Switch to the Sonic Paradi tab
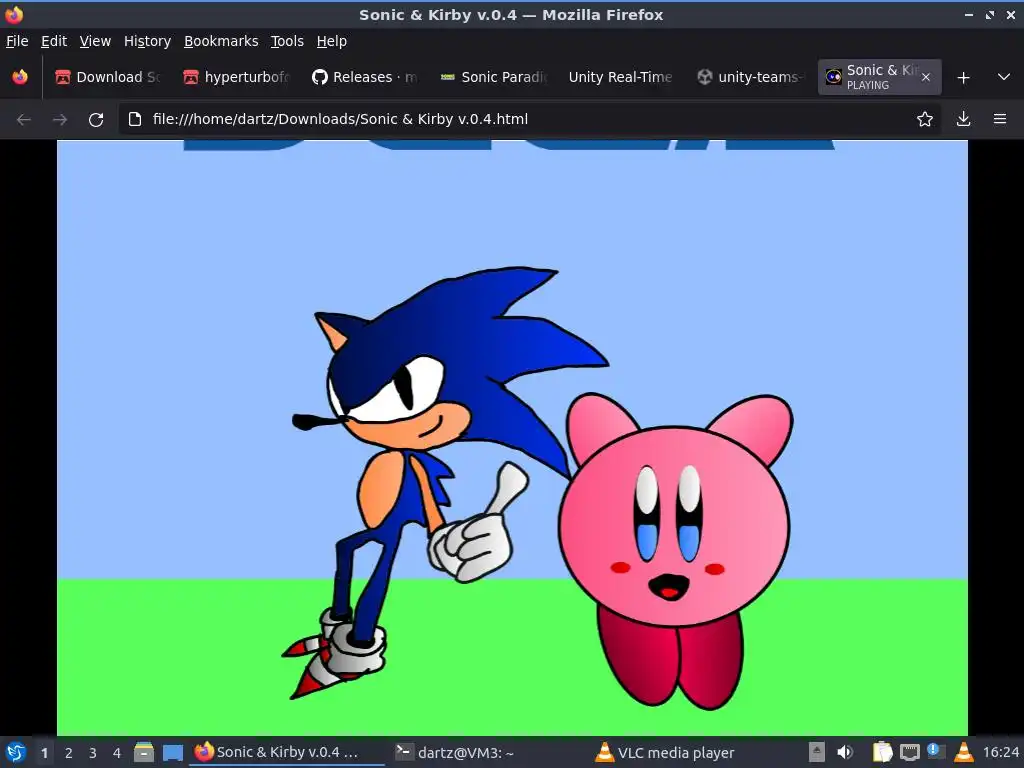Screen dimensions: 1024x768 point(493,77)
